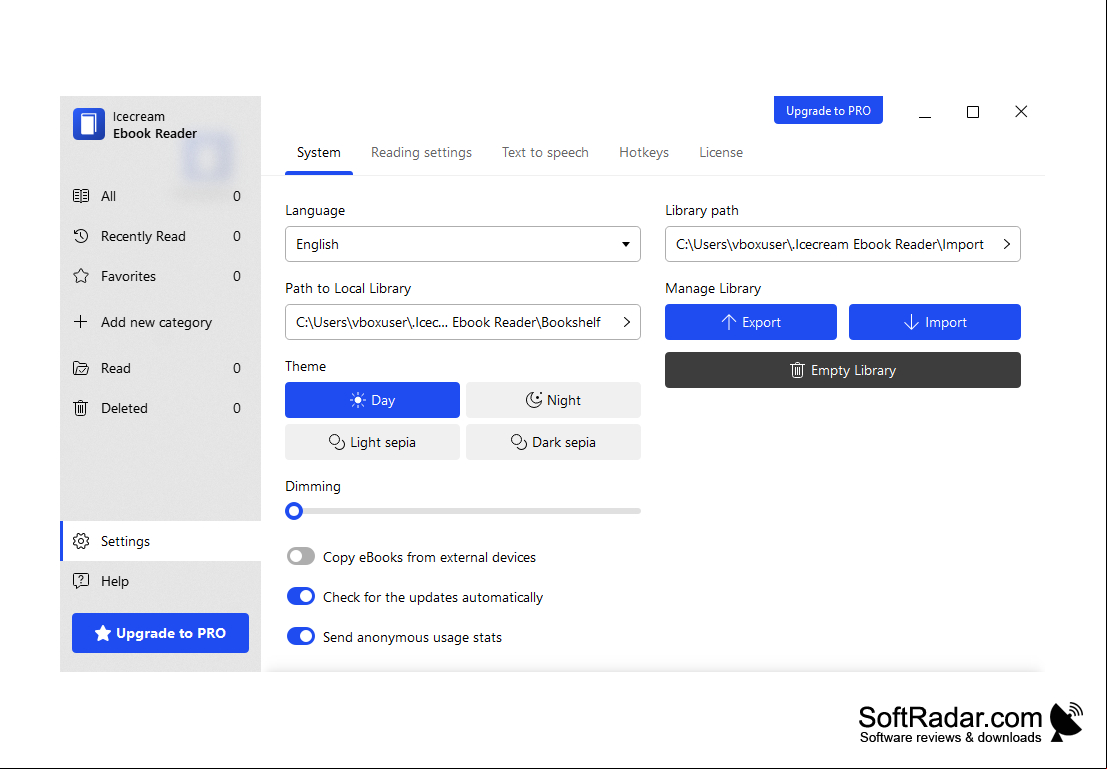Open the Help section
The image size is (1107, 769).
click(160, 581)
